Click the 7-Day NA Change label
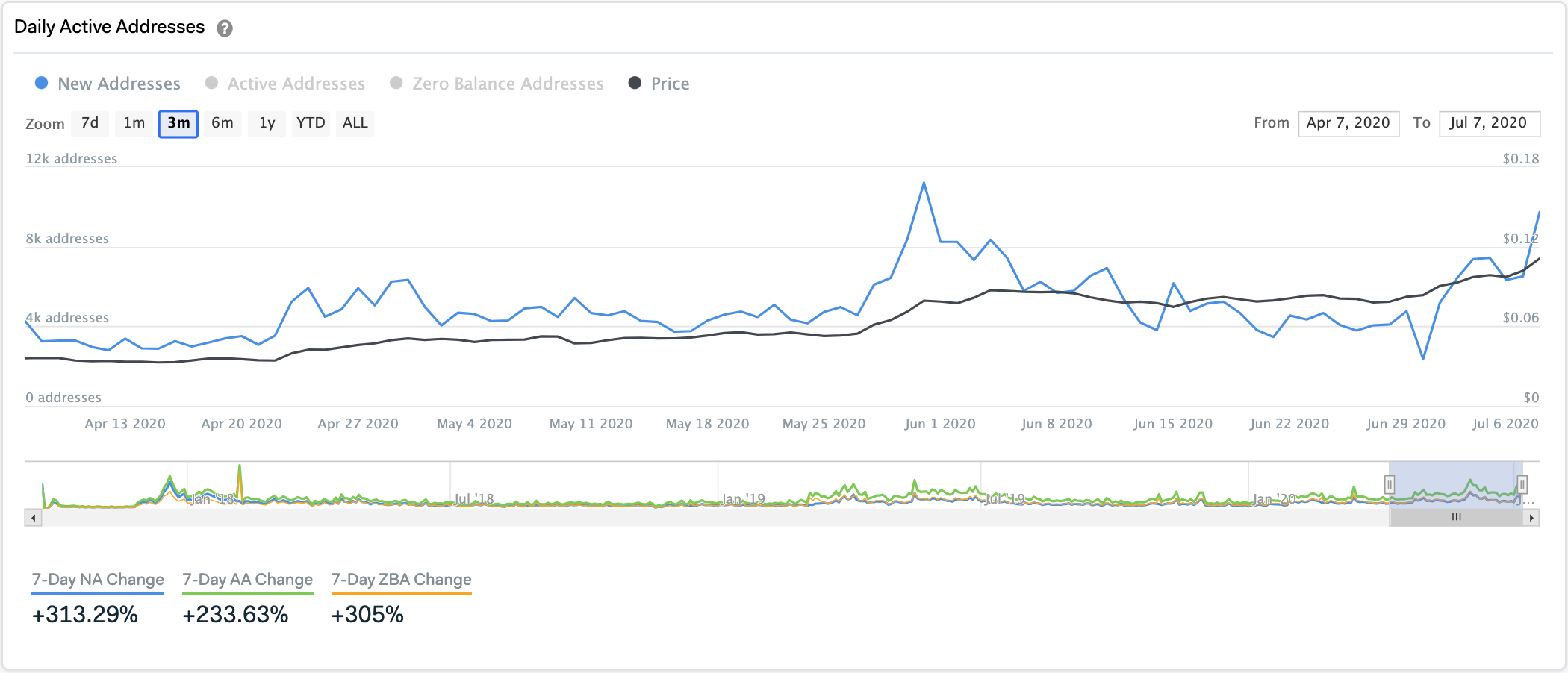 (97, 580)
